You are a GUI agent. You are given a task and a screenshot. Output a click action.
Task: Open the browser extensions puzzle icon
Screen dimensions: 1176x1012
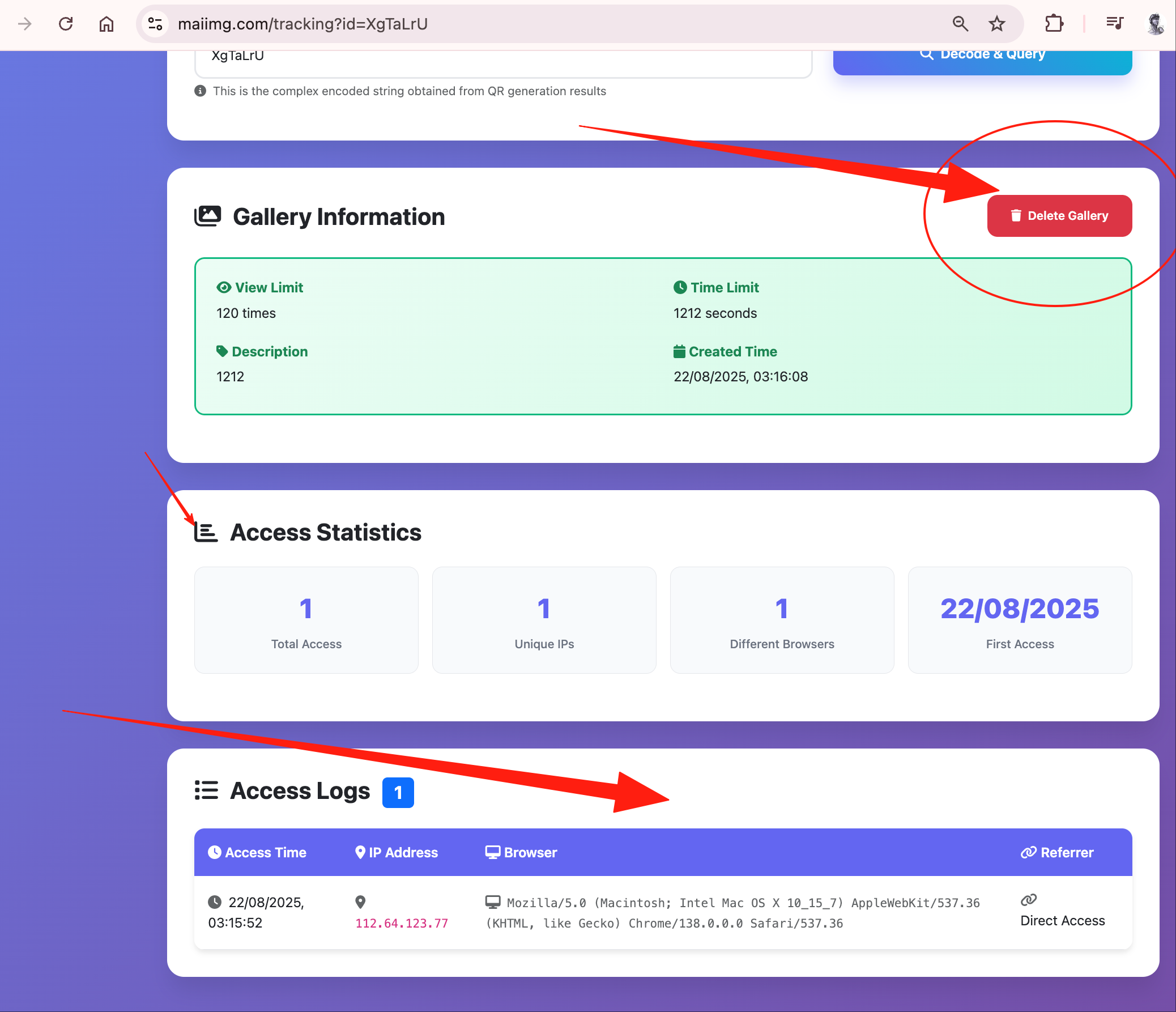click(x=1054, y=23)
